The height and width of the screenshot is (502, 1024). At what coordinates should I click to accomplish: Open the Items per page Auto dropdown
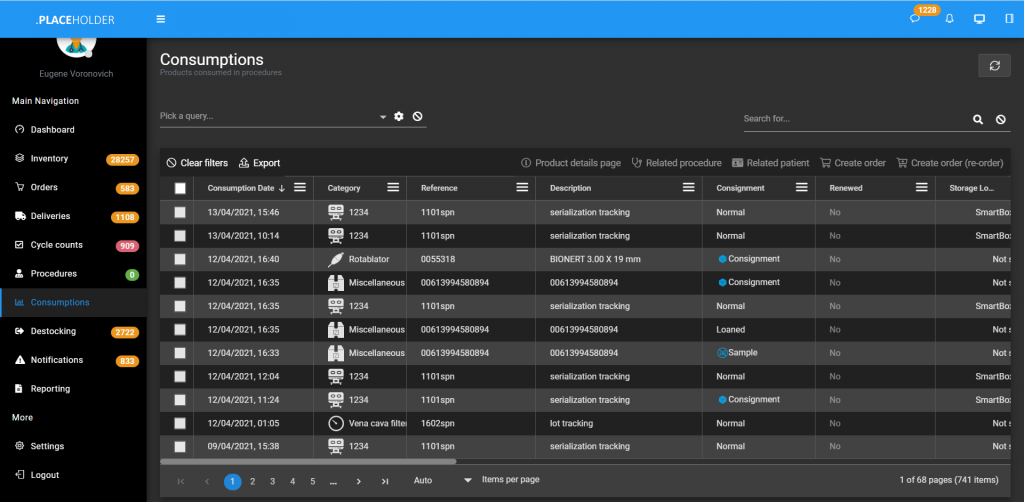(438, 481)
